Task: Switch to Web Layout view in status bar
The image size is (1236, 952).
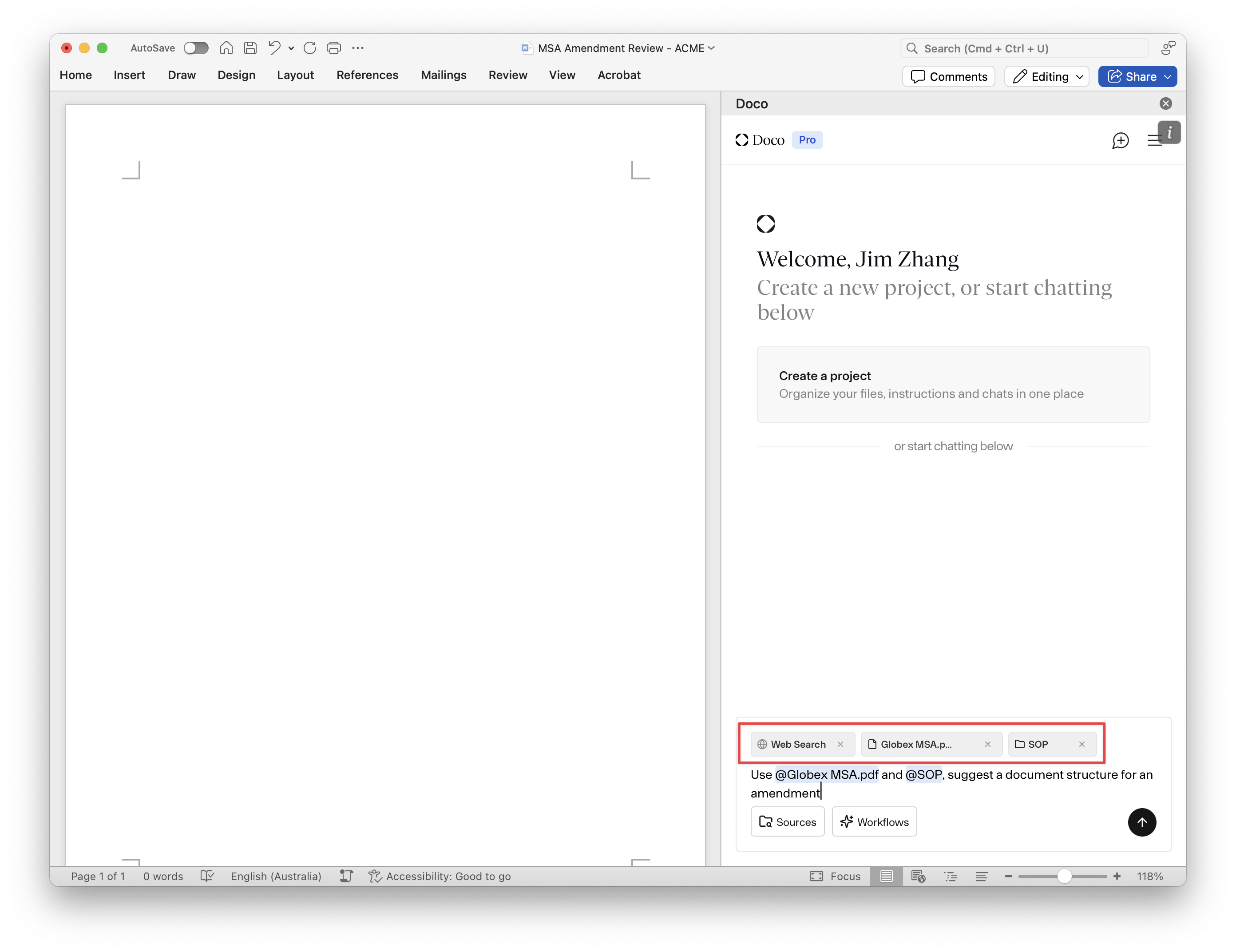Action: tap(919, 876)
